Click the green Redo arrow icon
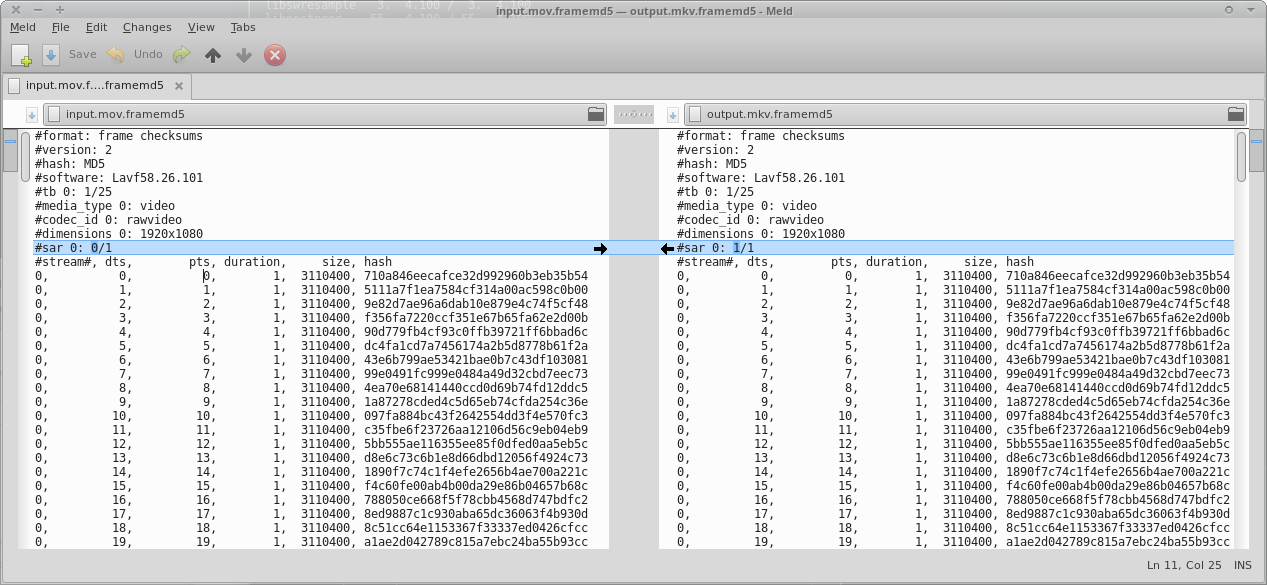 coord(181,55)
